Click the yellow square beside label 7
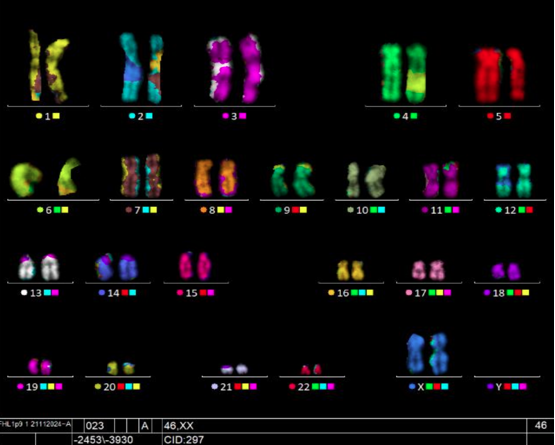 153,210
